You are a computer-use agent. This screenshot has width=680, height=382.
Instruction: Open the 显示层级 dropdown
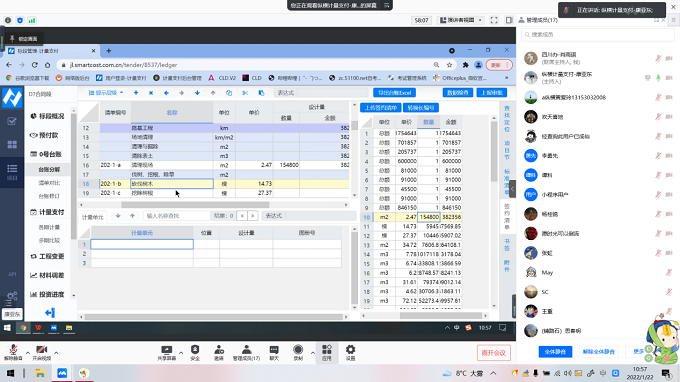tap(106, 93)
